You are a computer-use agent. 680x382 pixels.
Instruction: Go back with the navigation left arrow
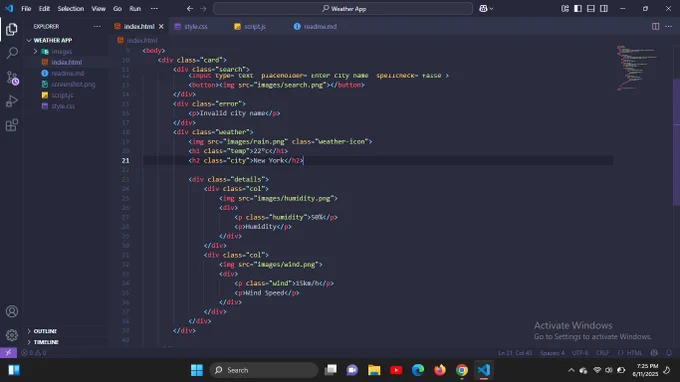pyautogui.click(x=190, y=8)
